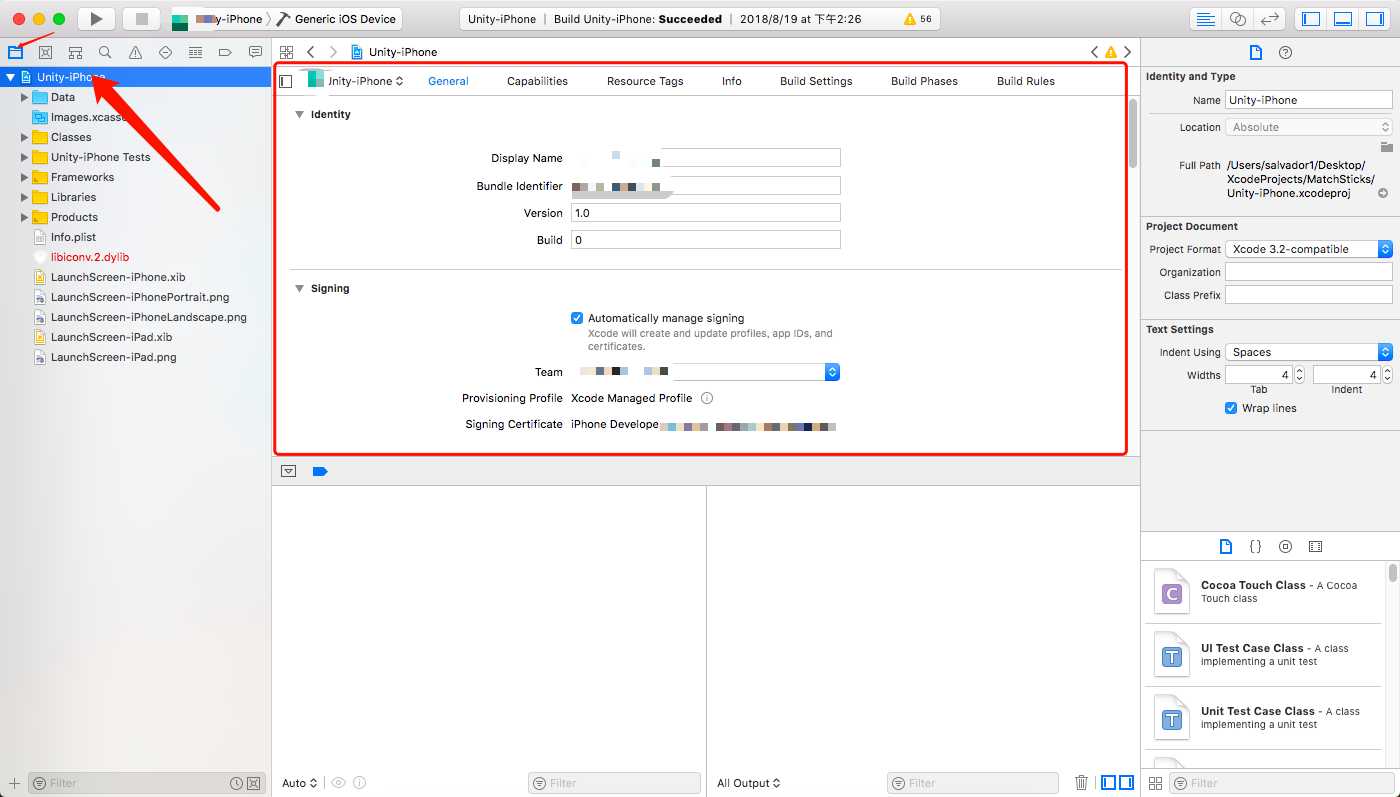This screenshot has width=1400, height=797.
Task: Click info icon beside Xcode Managed Profile
Action: [x=707, y=398]
